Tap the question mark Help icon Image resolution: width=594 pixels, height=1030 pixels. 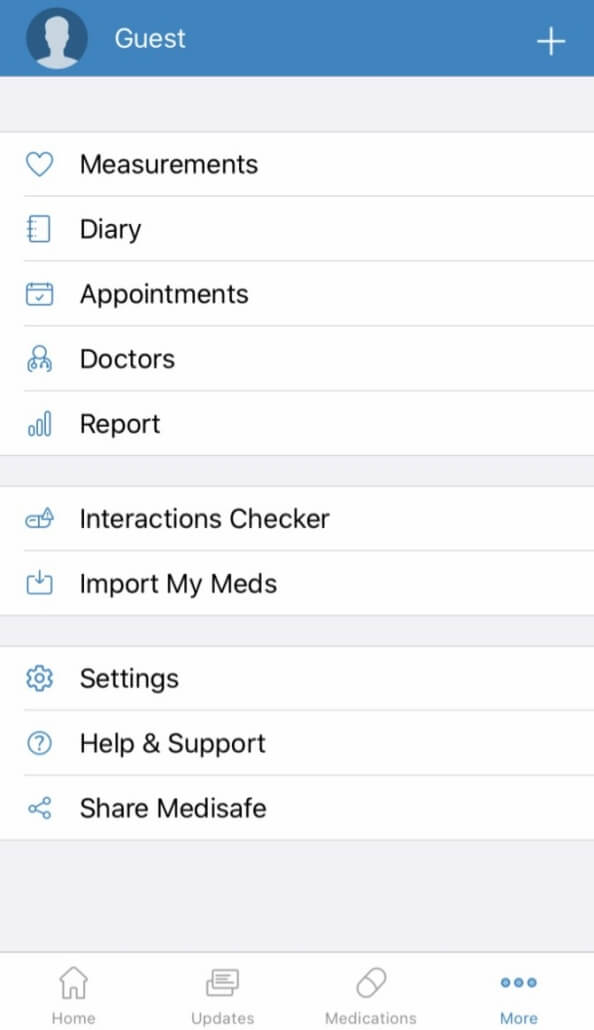tap(39, 743)
